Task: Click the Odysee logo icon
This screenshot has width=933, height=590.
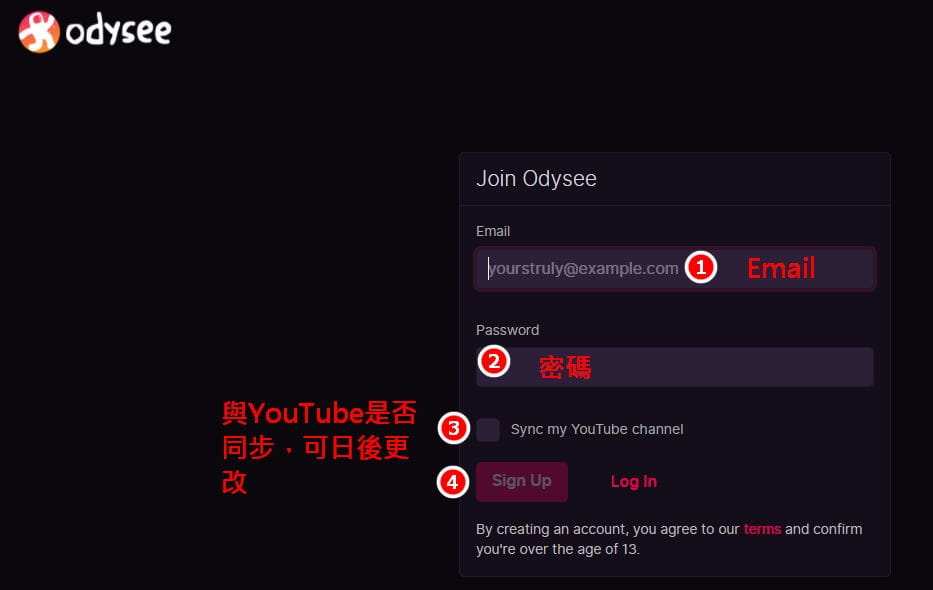Action: coord(39,32)
